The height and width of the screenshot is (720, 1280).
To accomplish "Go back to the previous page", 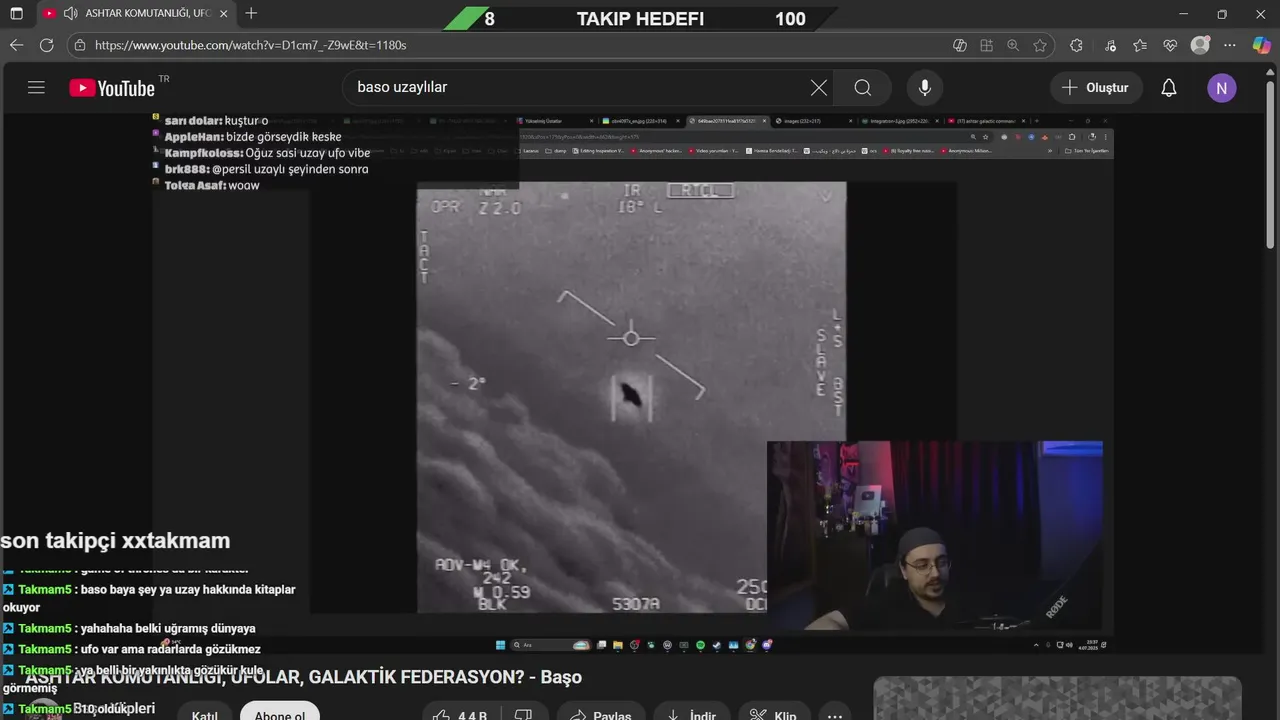I will tap(16, 45).
